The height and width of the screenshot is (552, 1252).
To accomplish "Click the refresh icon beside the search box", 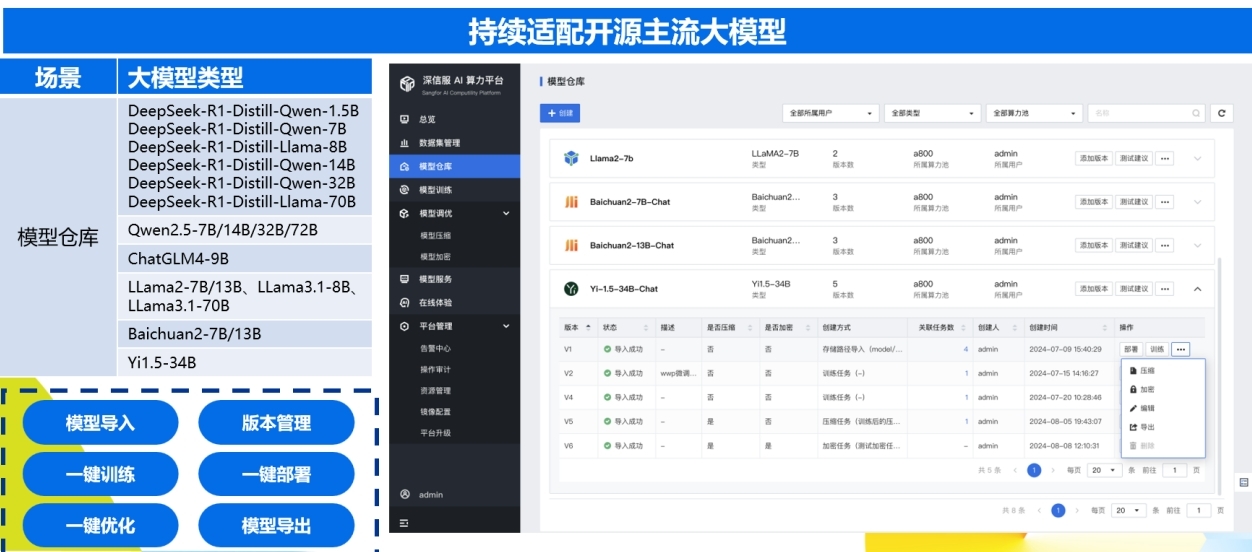I will 1220,114.
